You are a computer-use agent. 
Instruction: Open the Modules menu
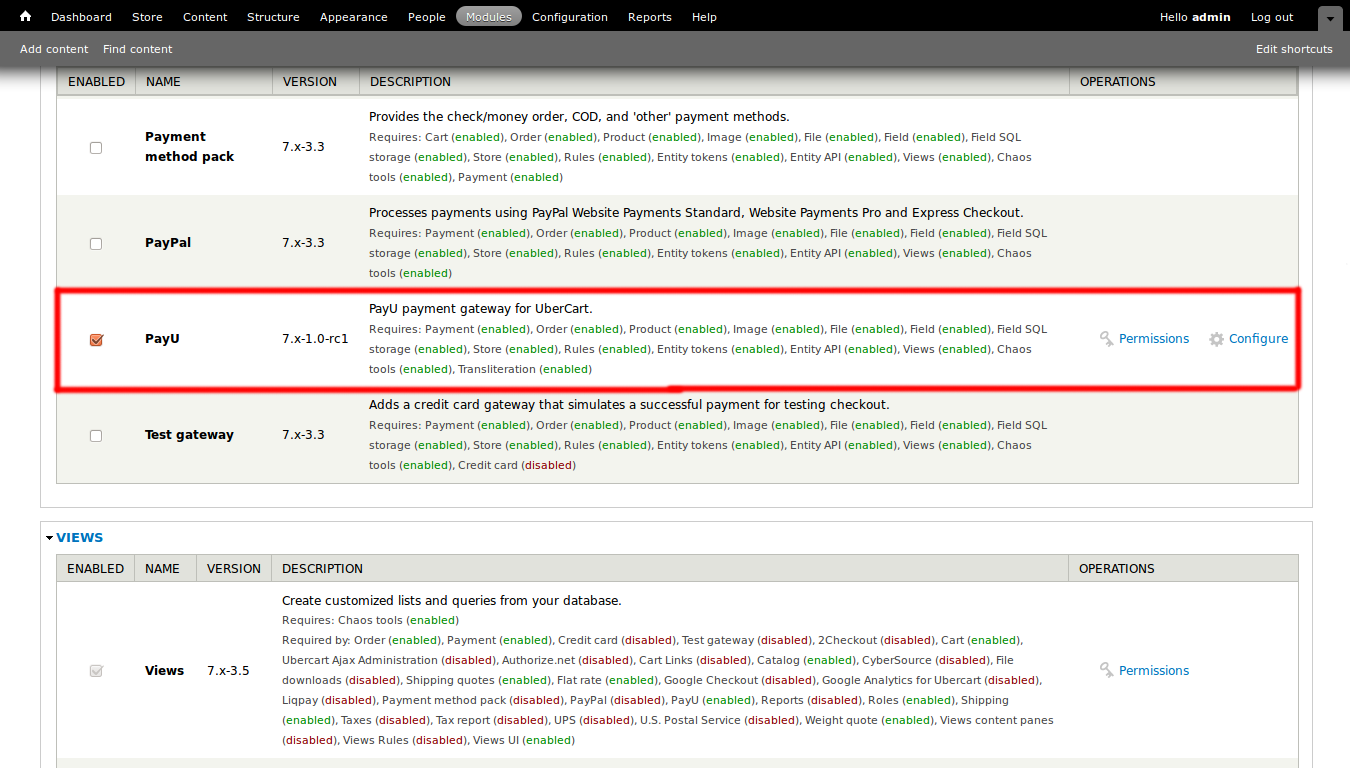pos(488,17)
